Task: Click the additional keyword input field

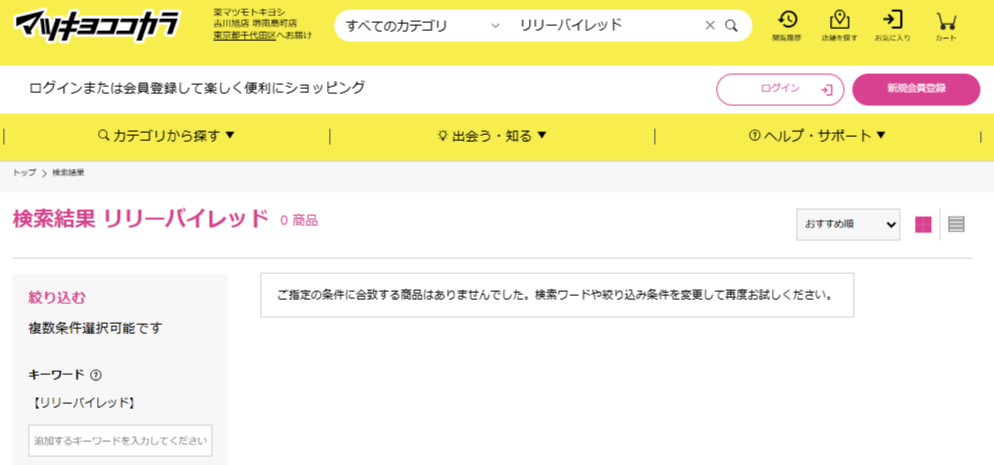Action: (x=120, y=440)
